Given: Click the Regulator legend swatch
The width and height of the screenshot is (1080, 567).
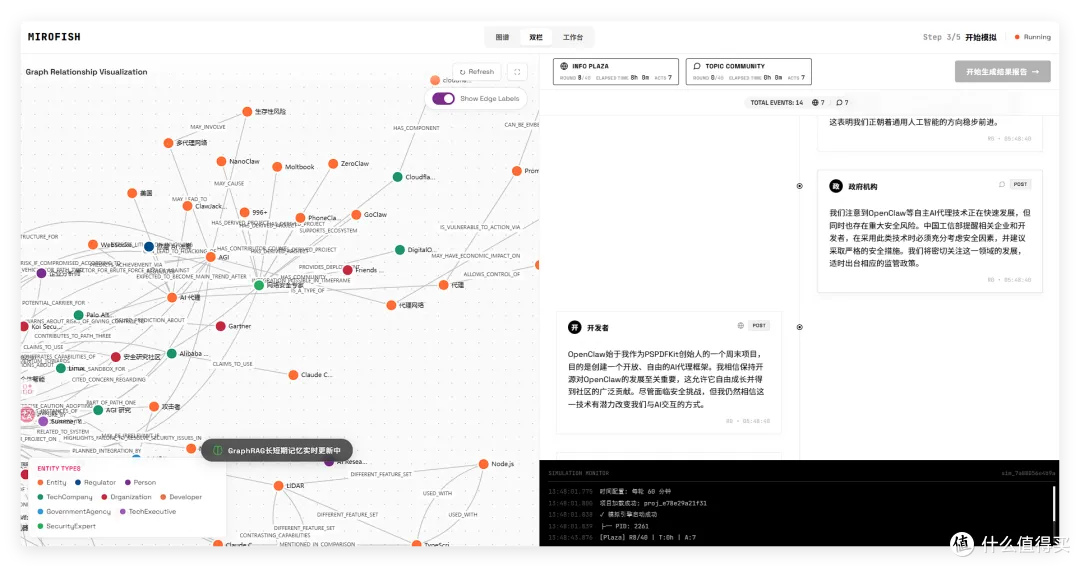Looking at the screenshot, I should coord(78,482).
